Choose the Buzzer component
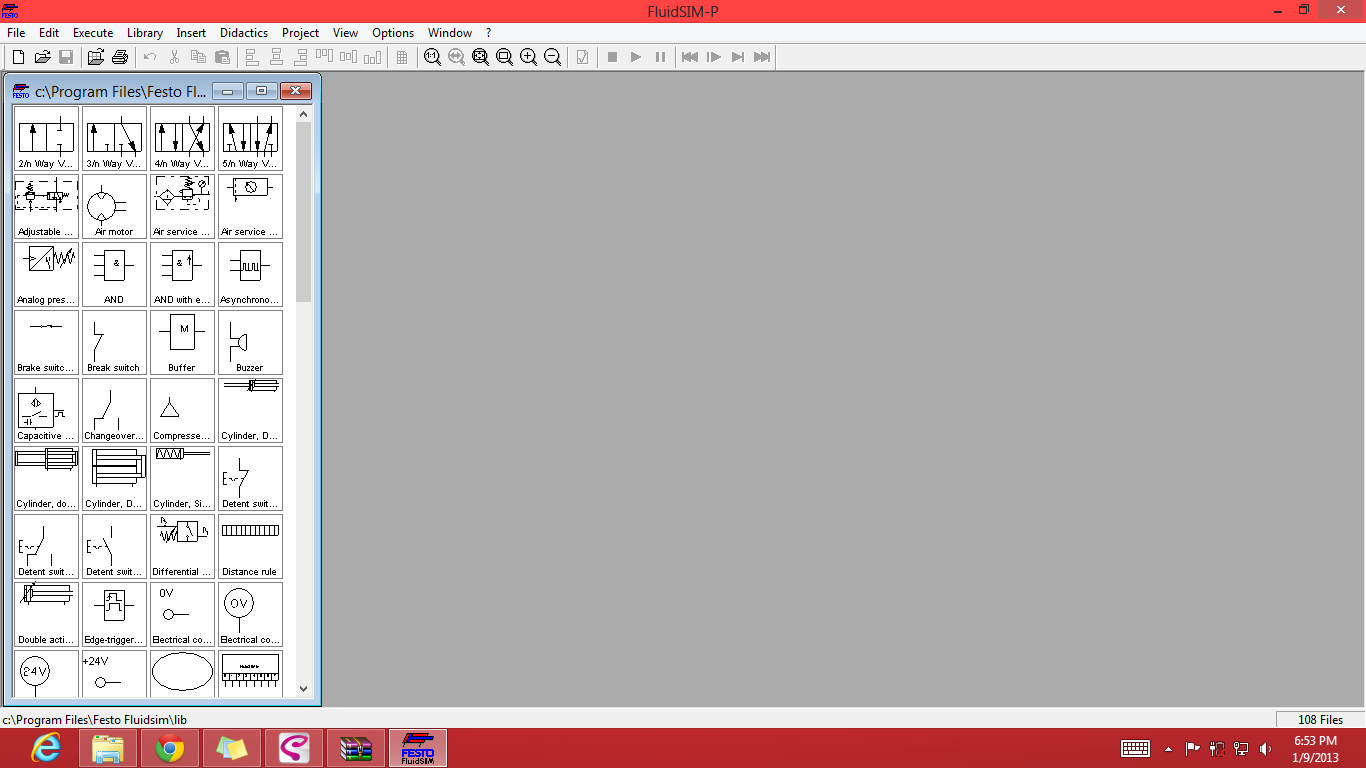Viewport: 1366px width, 768px height. pos(250,343)
